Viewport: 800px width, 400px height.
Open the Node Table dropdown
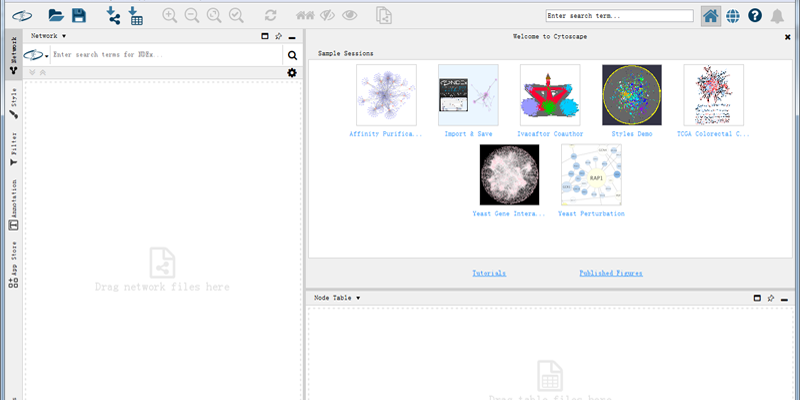click(x=337, y=298)
